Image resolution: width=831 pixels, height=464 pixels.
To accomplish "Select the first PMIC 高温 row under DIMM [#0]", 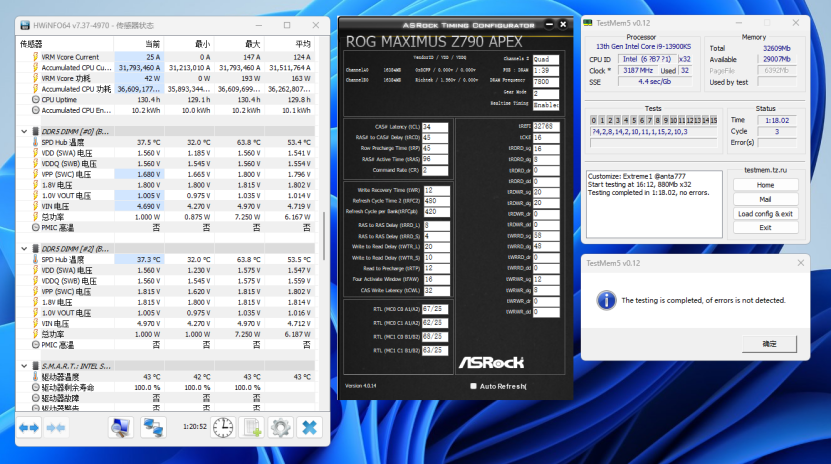I will coord(165,227).
